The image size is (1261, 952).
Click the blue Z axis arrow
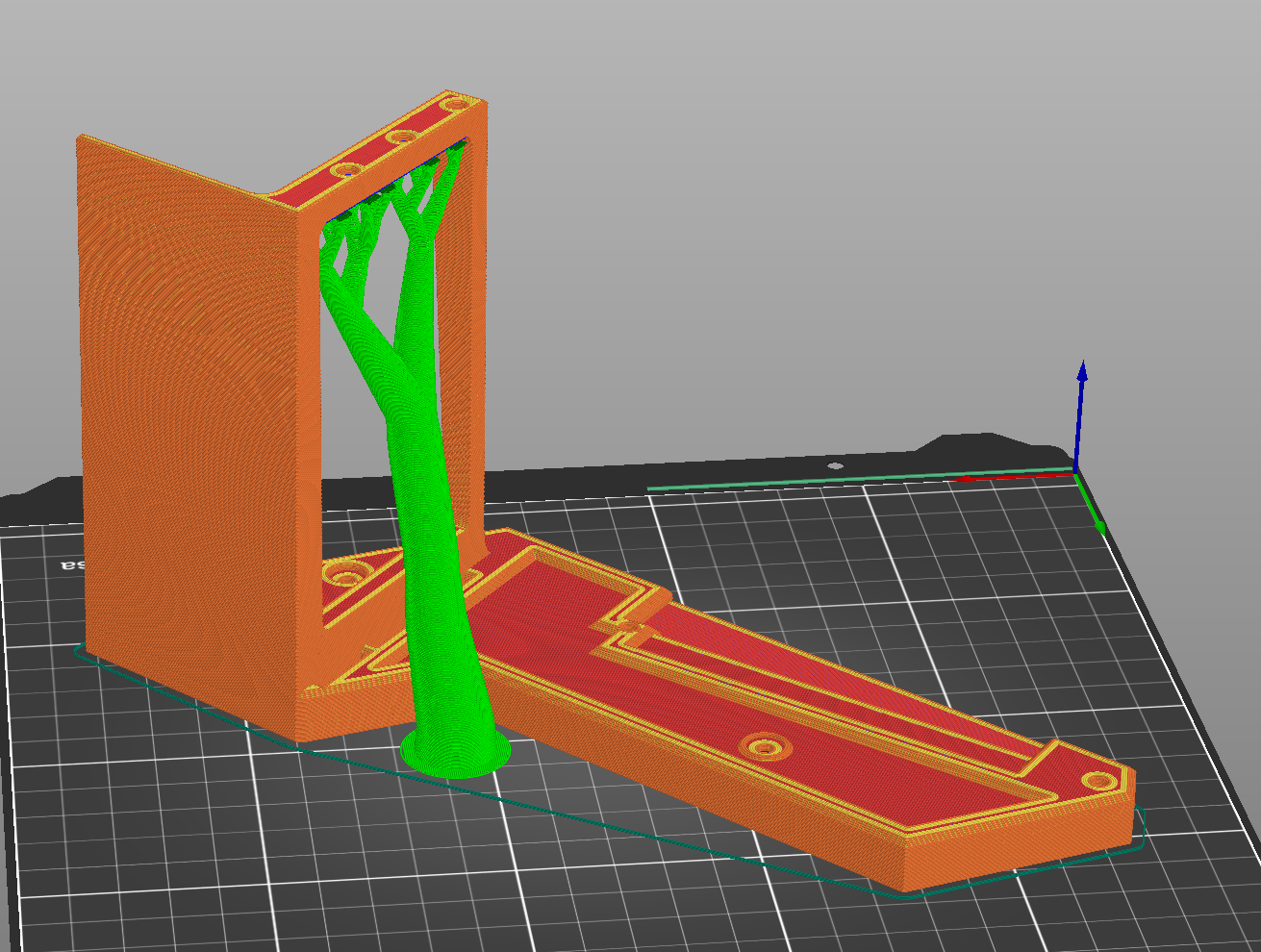tap(1080, 404)
